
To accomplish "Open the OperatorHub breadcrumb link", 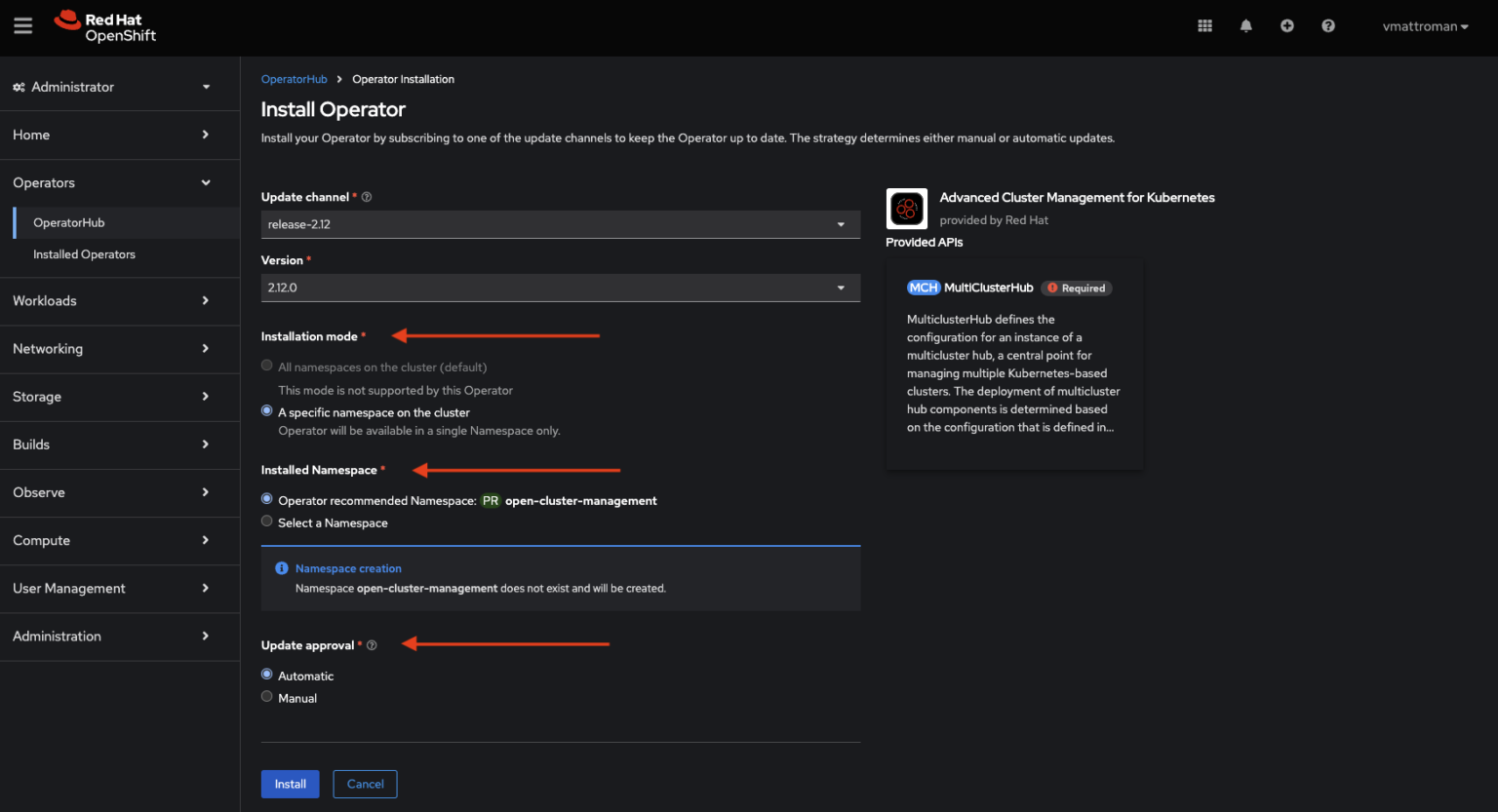I will pyautogui.click(x=294, y=79).
